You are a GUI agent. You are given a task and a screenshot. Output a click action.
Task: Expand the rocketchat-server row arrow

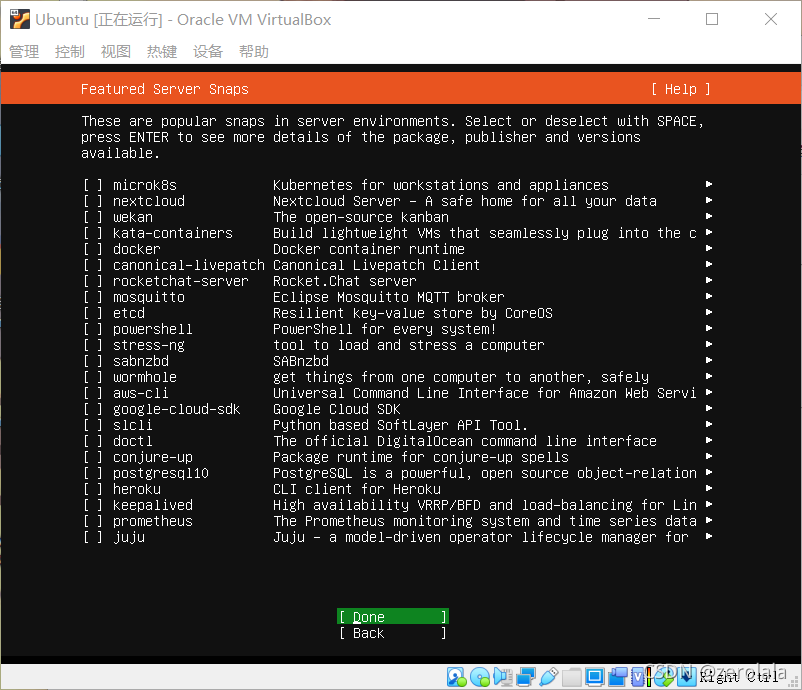pyautogui.click(x=709, y=280)
